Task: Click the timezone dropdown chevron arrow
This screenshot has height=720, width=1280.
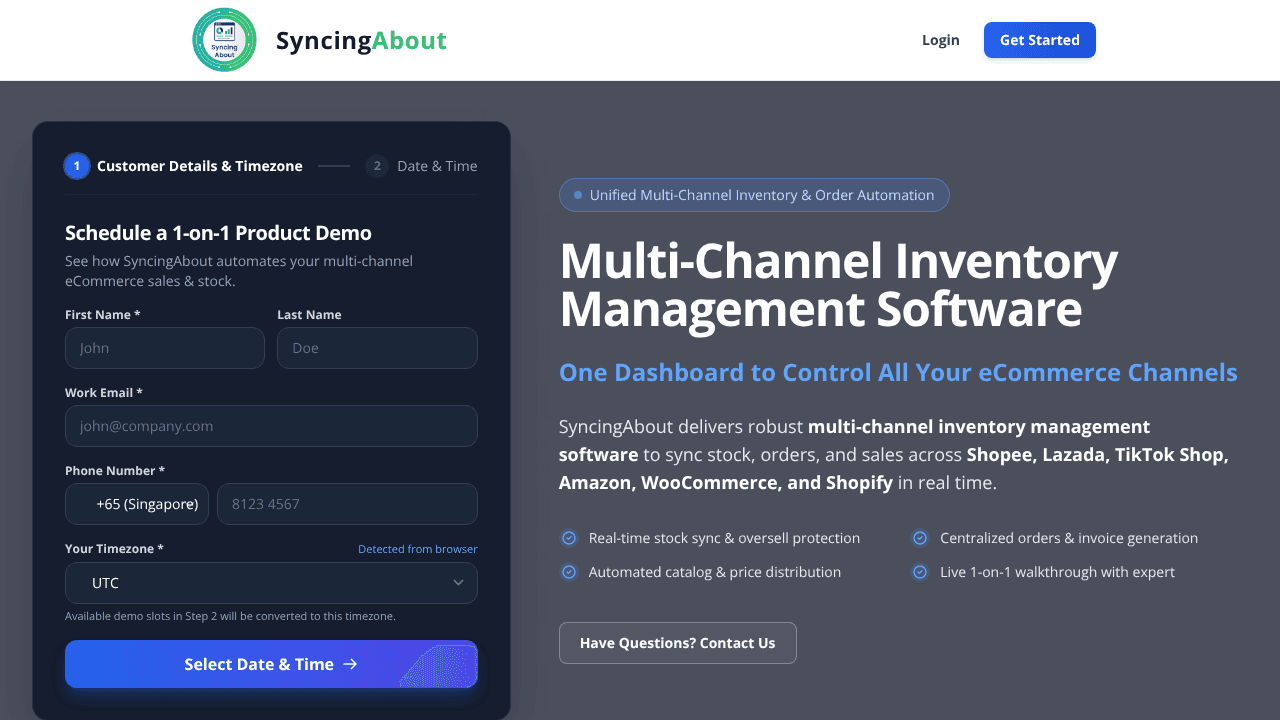Action: 458,583
